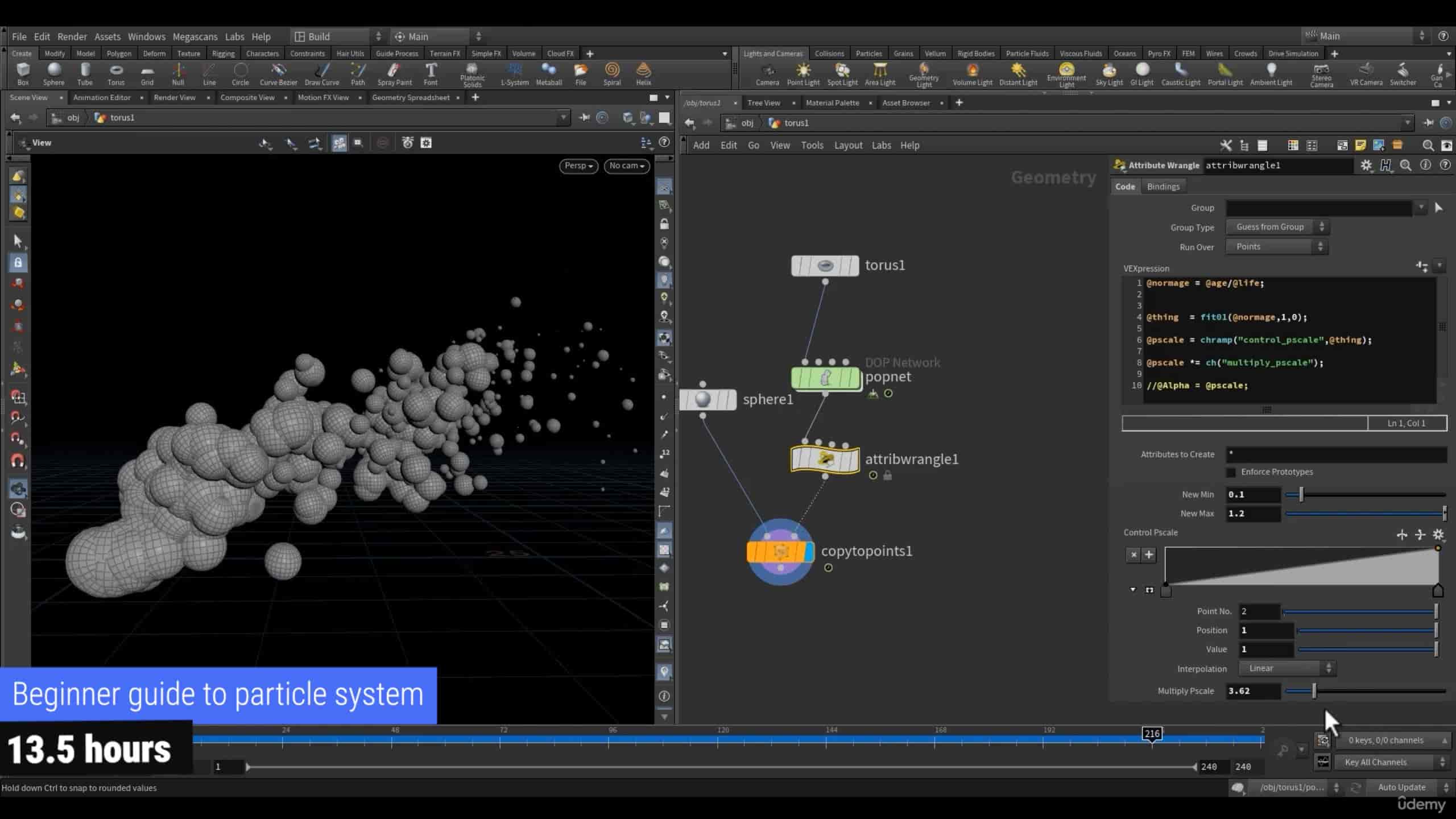Click frame 216 marker on timeline

(x=1152, y=734)
